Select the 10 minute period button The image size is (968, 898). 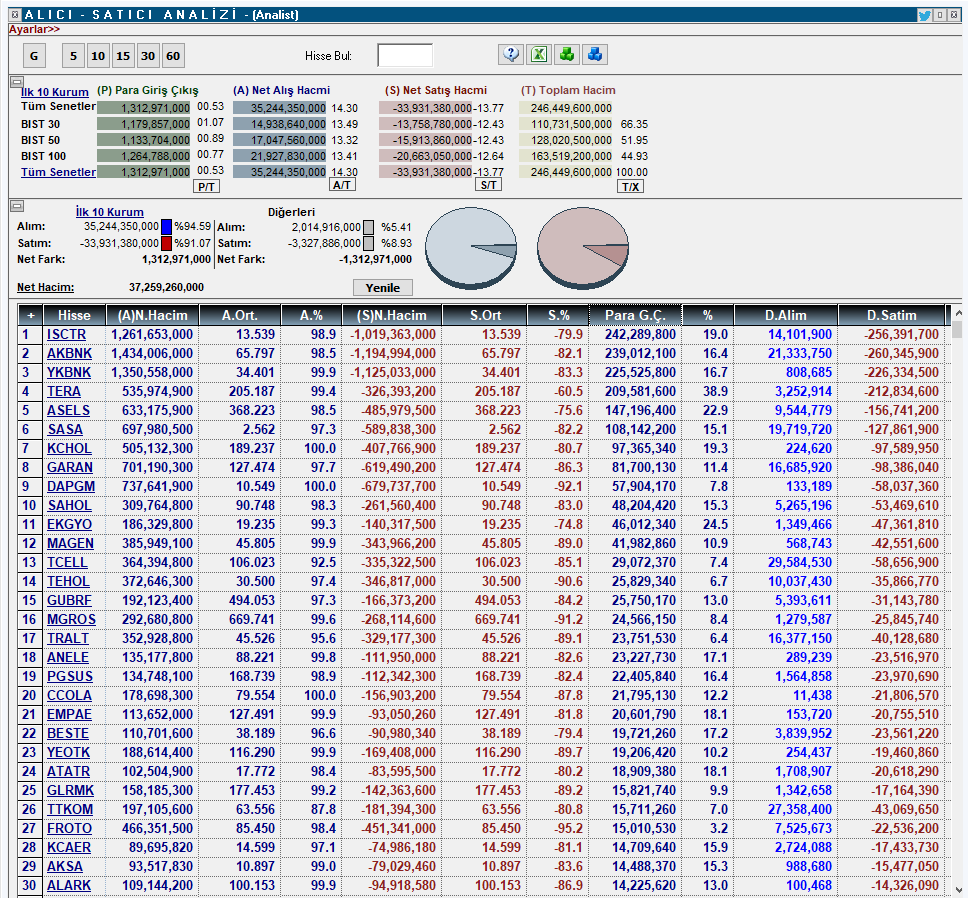click(x=98, y=56)
